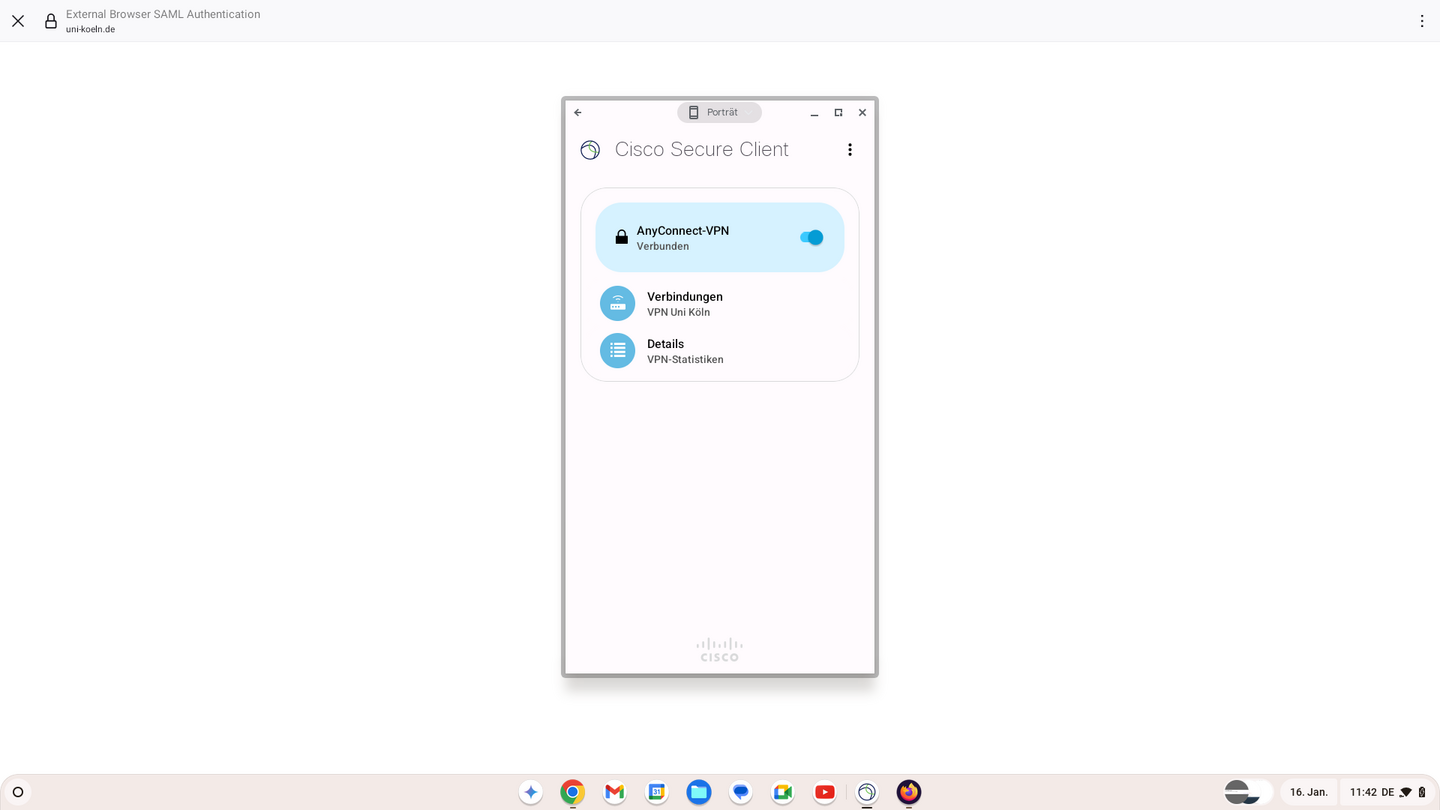This screenshot has height=810, width=1440.
Task: Close the SAML Authentication browser tab
Action: (x=18, y=21)
